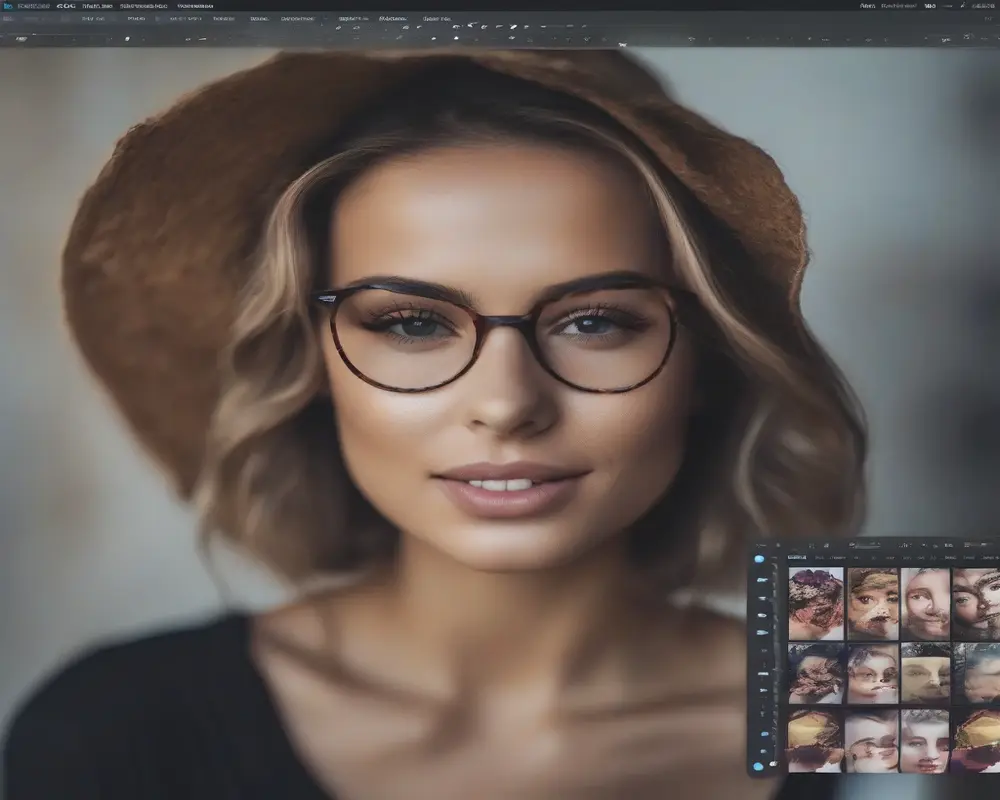This screenshot has width=1000, height=800.
Task: Open the yellowish face thumbnail in the middle row
Action: [x=925, y=674]
